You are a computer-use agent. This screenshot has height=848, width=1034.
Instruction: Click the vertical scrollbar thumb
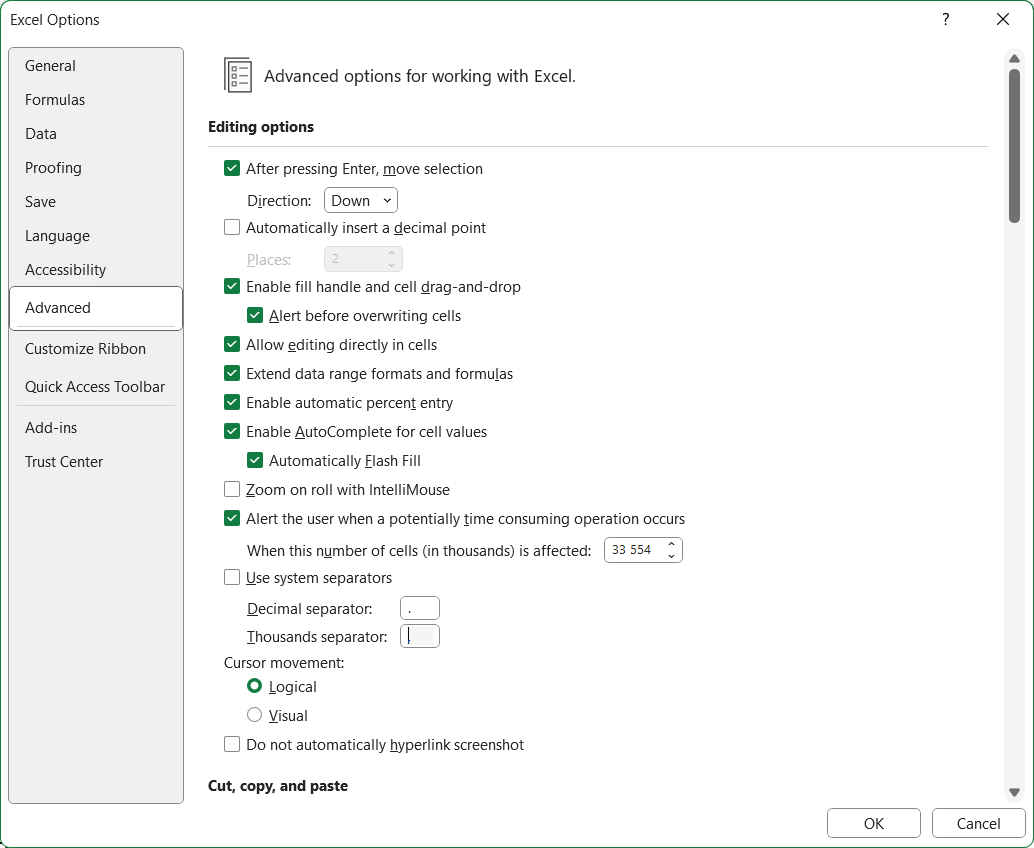(x=1014, y=145)
